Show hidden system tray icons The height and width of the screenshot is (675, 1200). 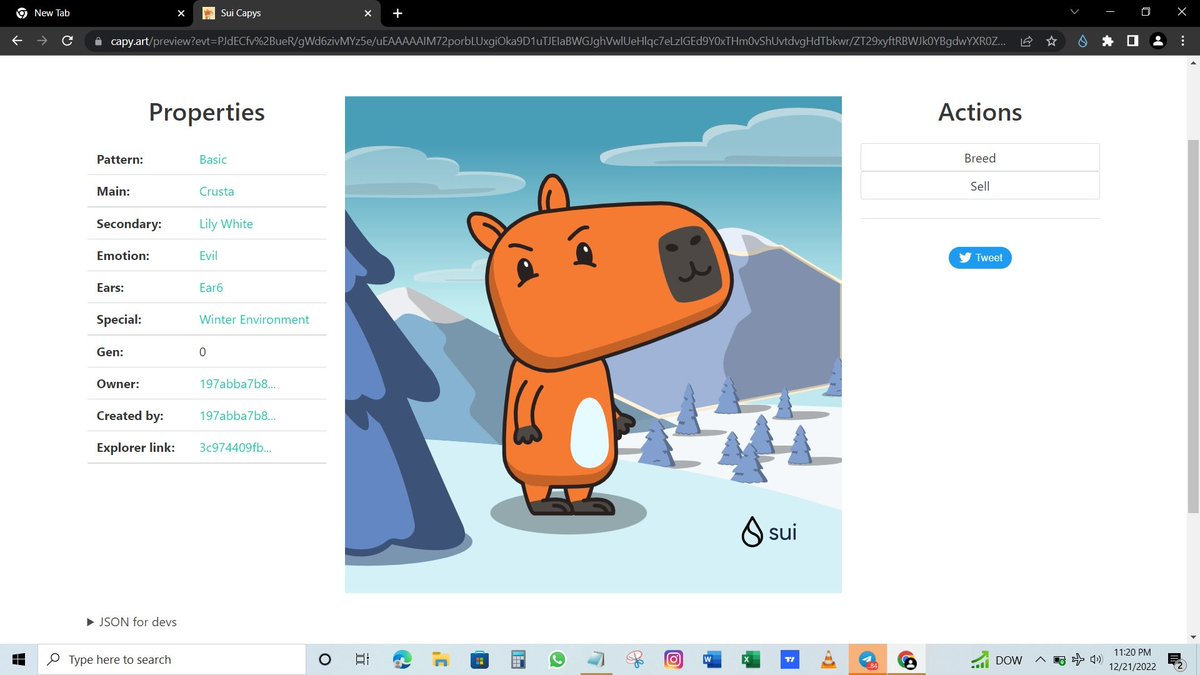pyautogui.click(x=1041, y=660)
